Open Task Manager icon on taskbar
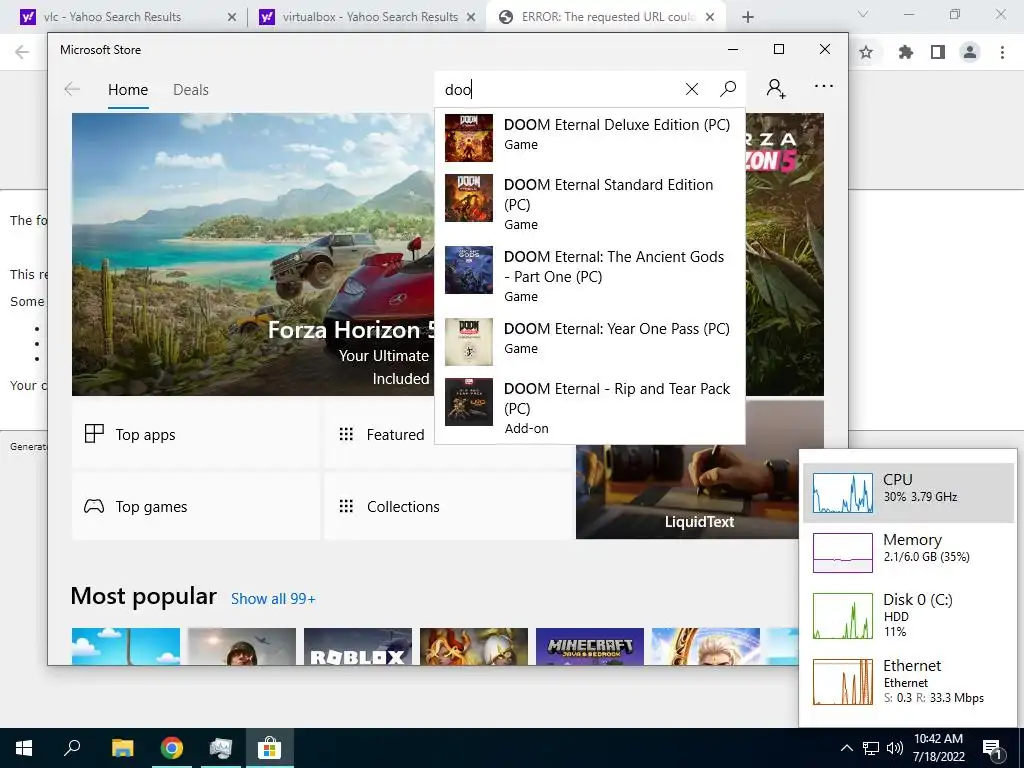 point(221,748)
